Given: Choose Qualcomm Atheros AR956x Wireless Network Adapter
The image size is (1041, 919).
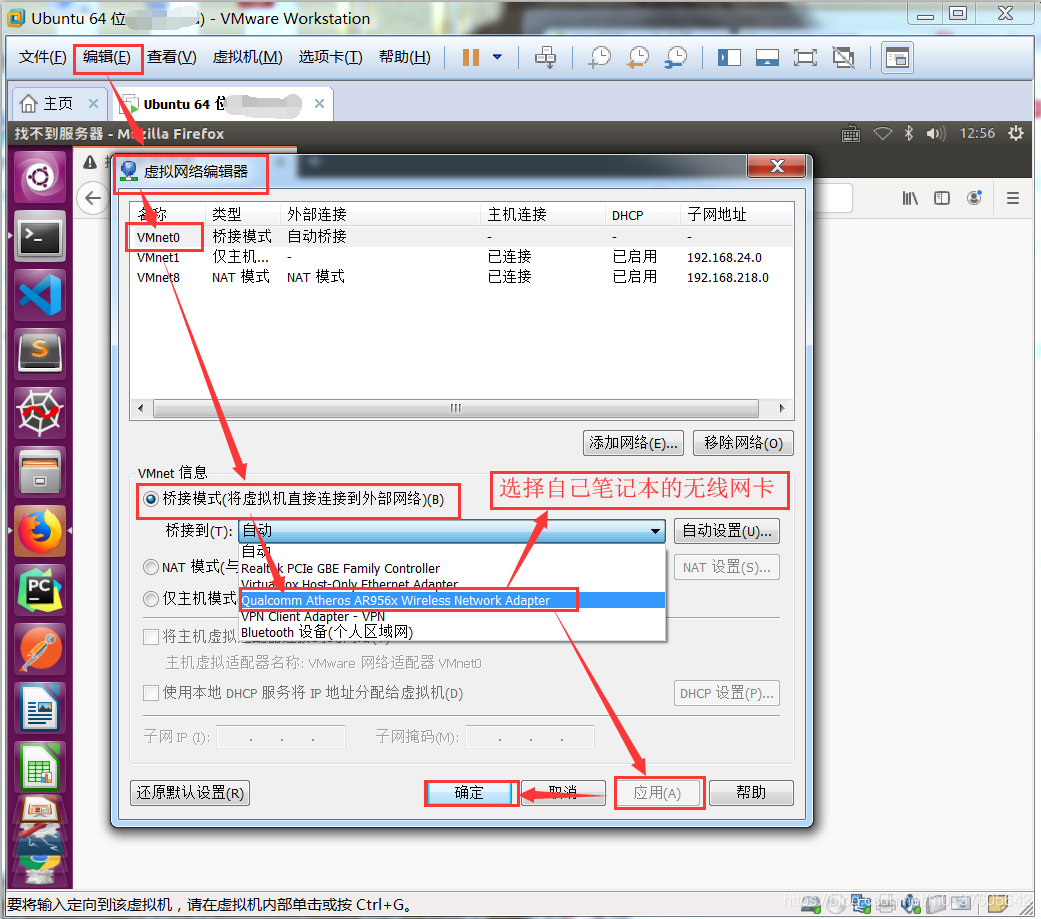Looking at the screenshot, I should pos(452,600).
